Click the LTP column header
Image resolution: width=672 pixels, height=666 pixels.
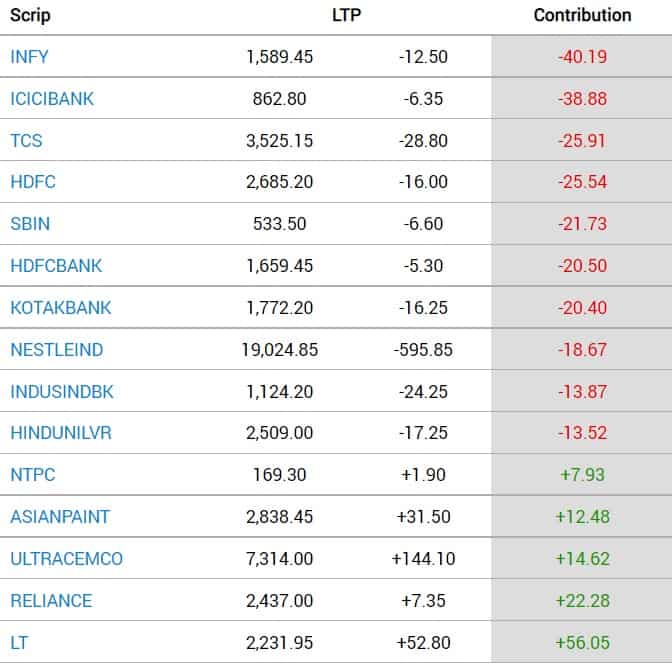pos(346,15)
